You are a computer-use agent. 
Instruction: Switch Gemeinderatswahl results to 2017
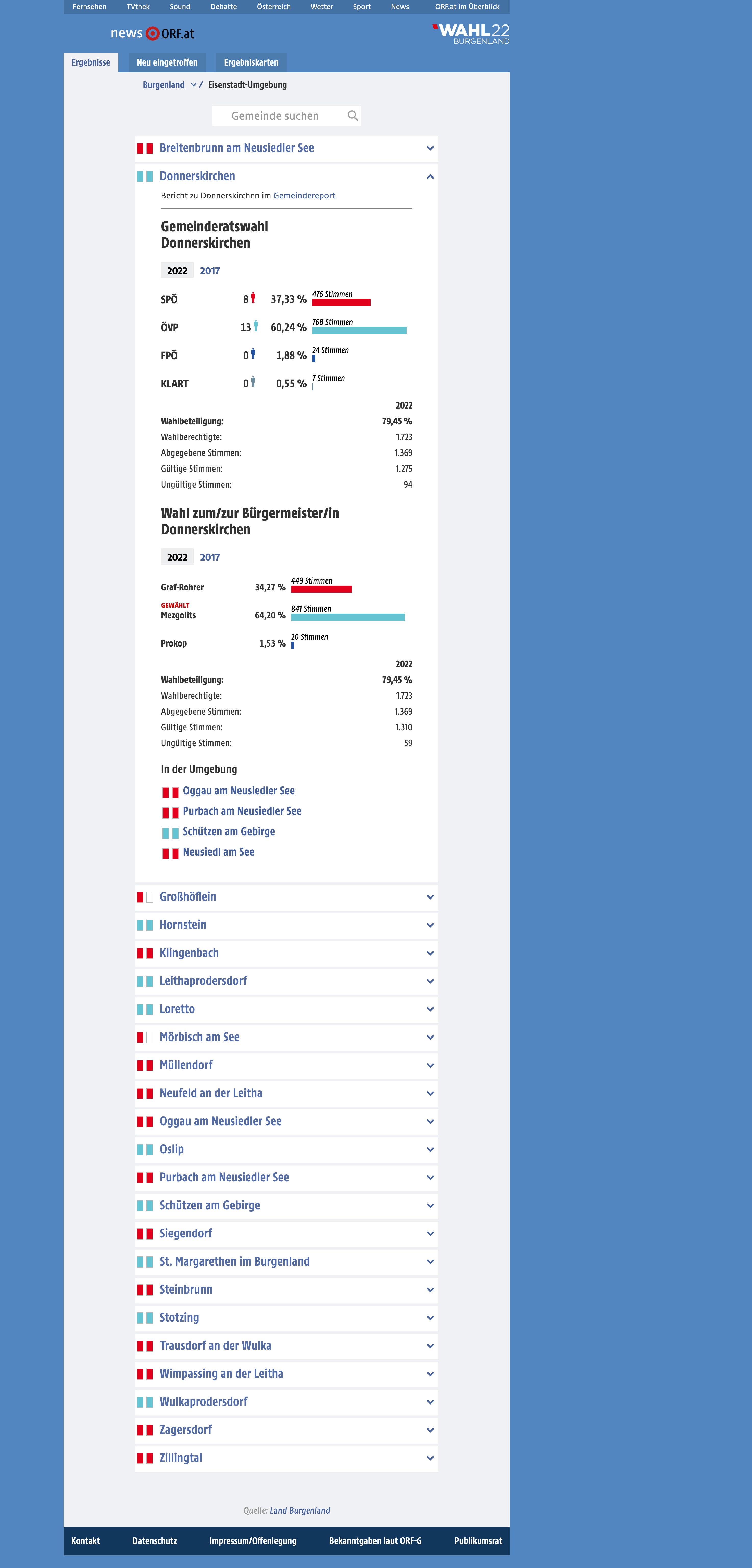tap(210, 270)
